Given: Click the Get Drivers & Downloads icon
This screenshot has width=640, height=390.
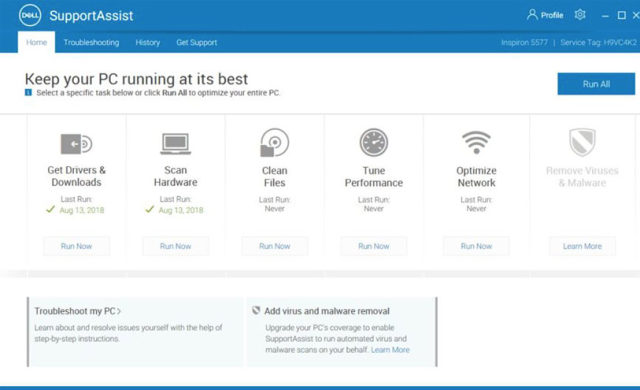Looking at the screenshot, I should tap(76, 144).
